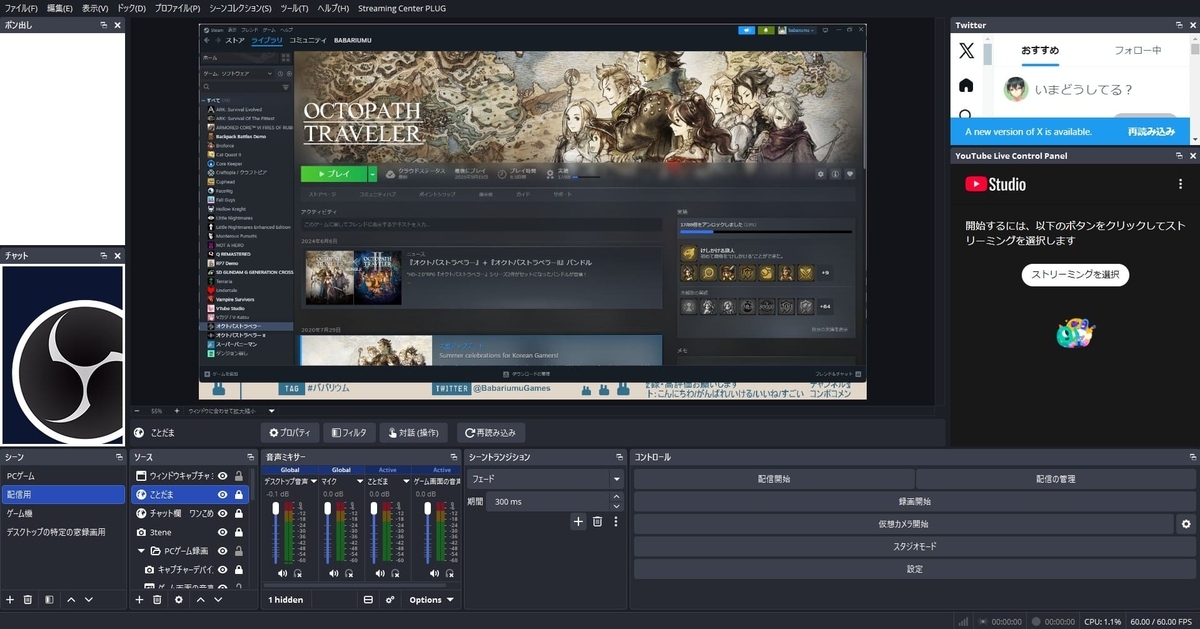
Task: Add a new source with the plus icon
Action: [139, 599]
